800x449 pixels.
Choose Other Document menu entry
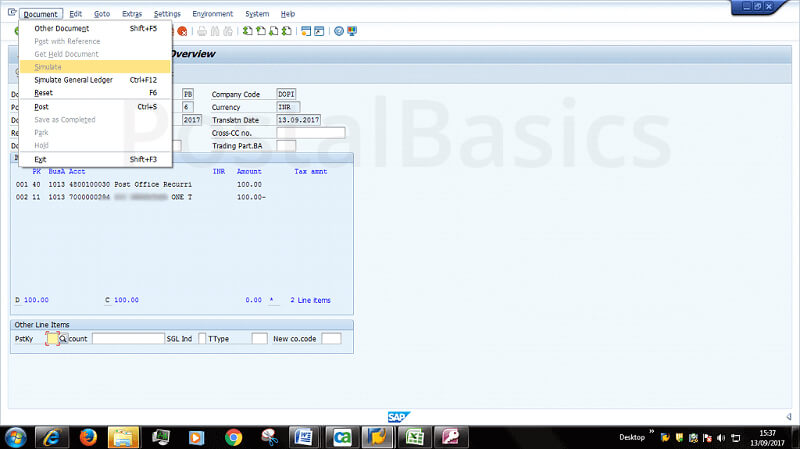(62, 29)
